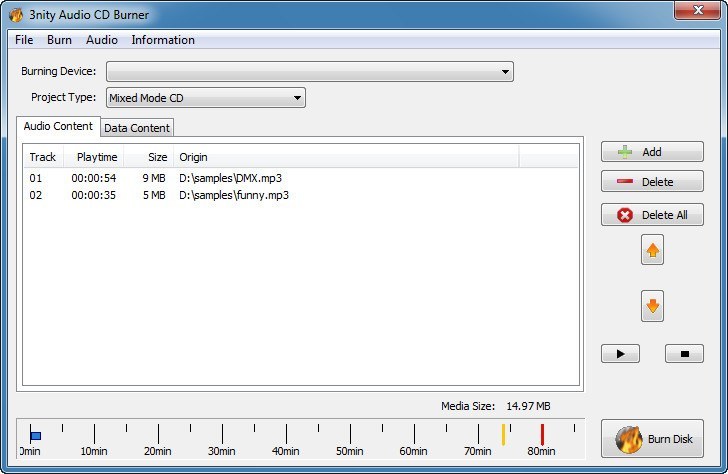Add a new track with Add button
Image resolution: width=728 pixels, height=474 pixels.
[652, 152]
